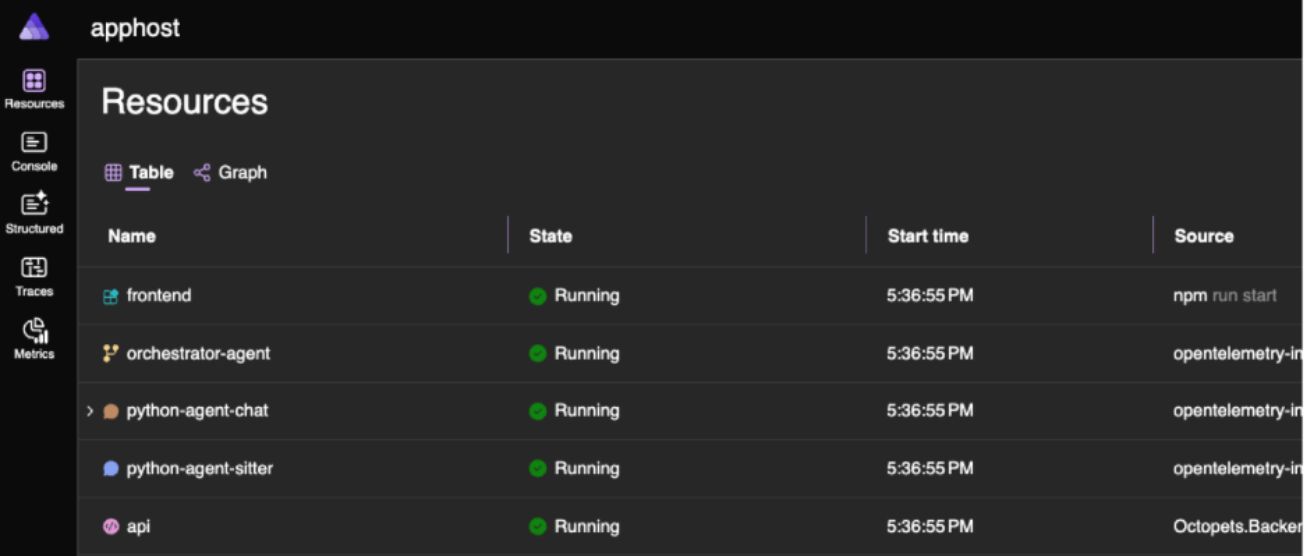Switch to the Graph view tab
This screenshot has width=1306, height=556.
tap(231, 173)
